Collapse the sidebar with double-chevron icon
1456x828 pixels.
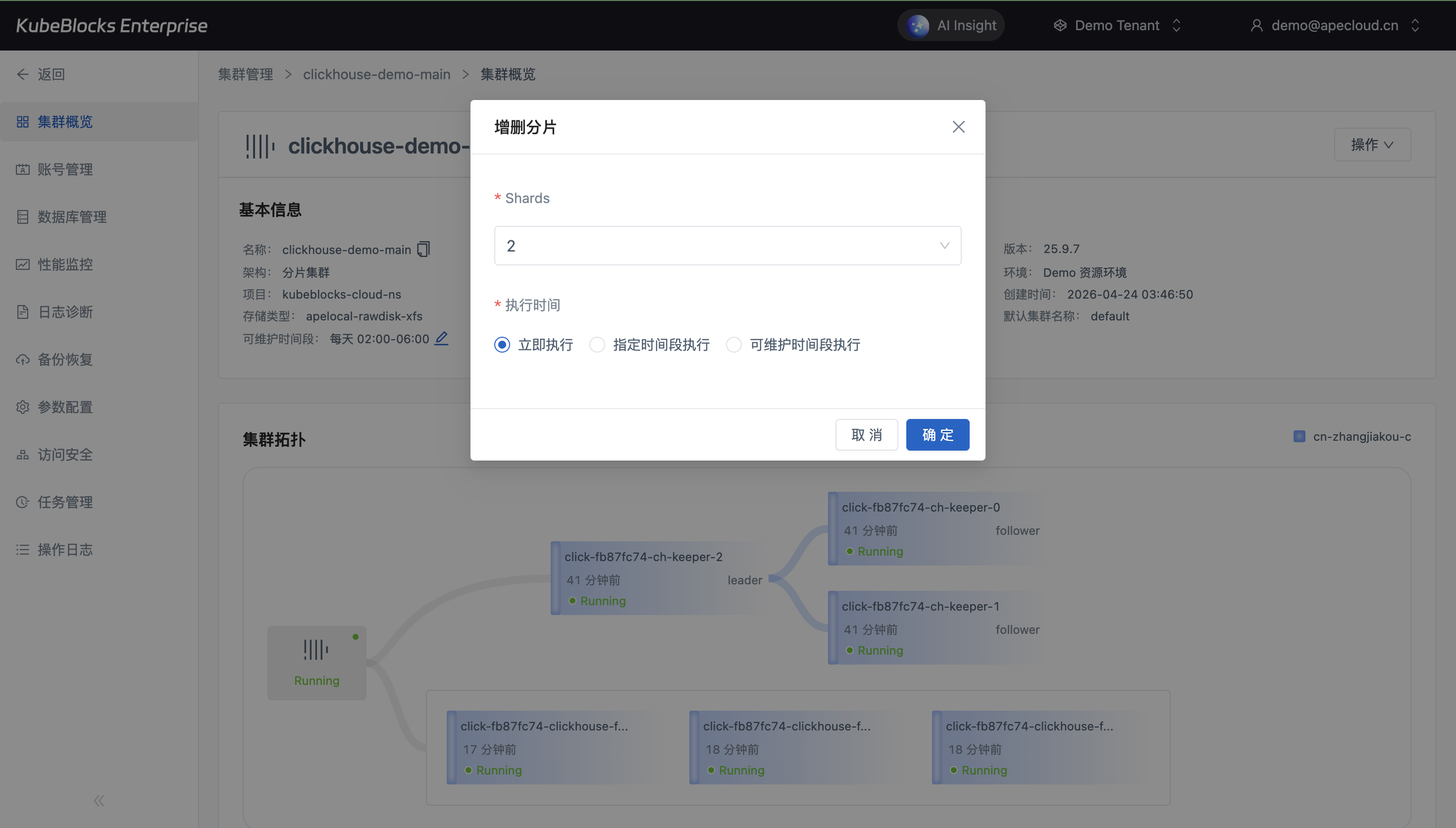[99, 801]
